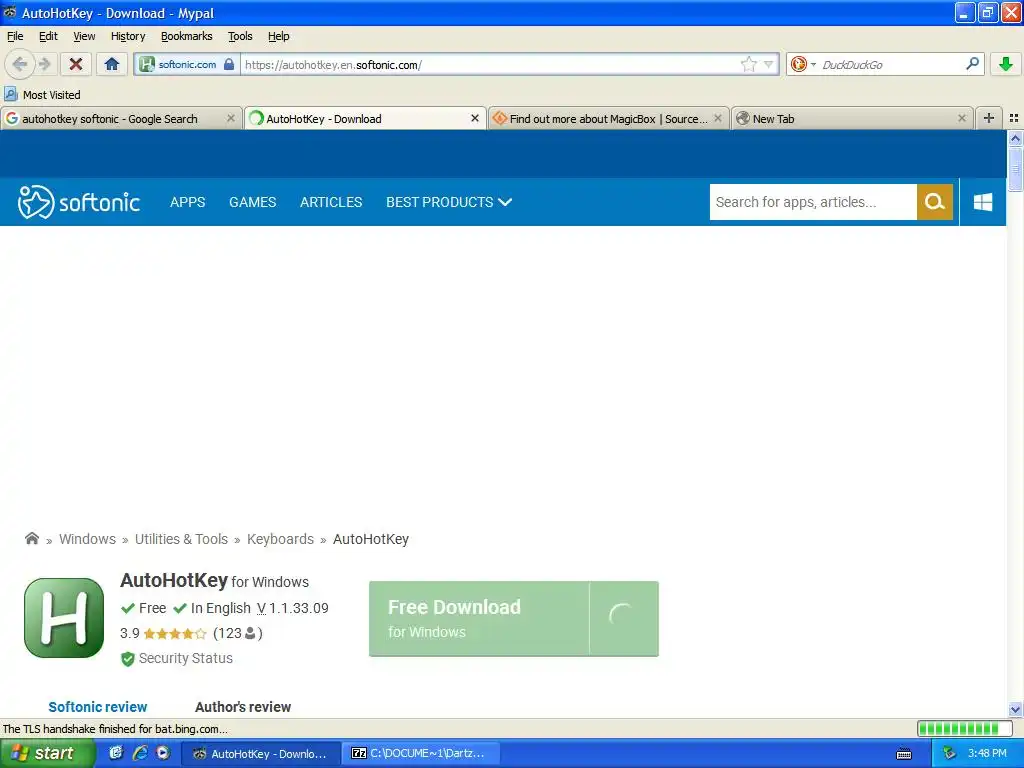
Task: Open the Tools menu
Action: tap(240, 36)
